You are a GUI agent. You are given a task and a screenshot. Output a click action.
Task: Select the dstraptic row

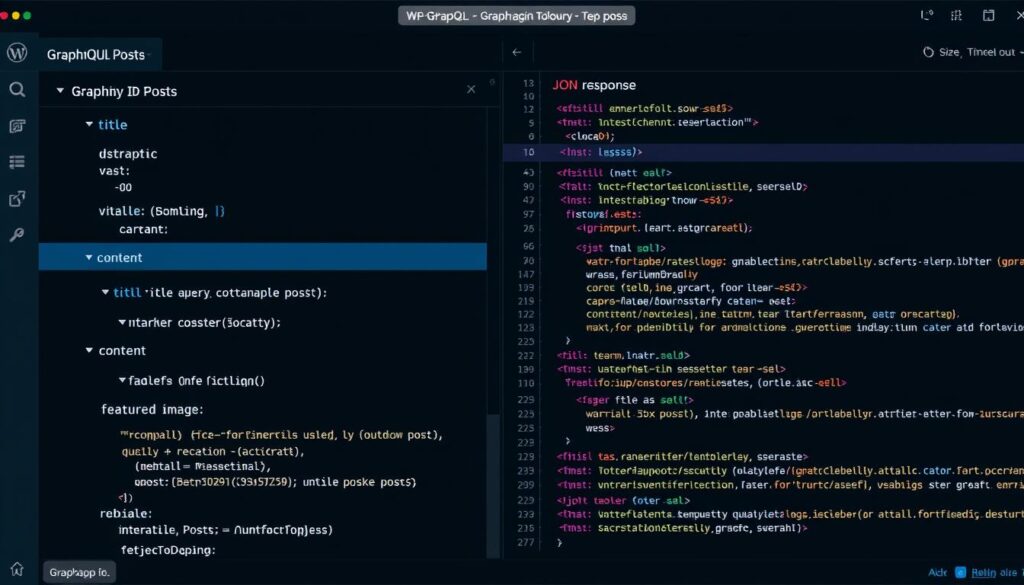click(128, 154)
